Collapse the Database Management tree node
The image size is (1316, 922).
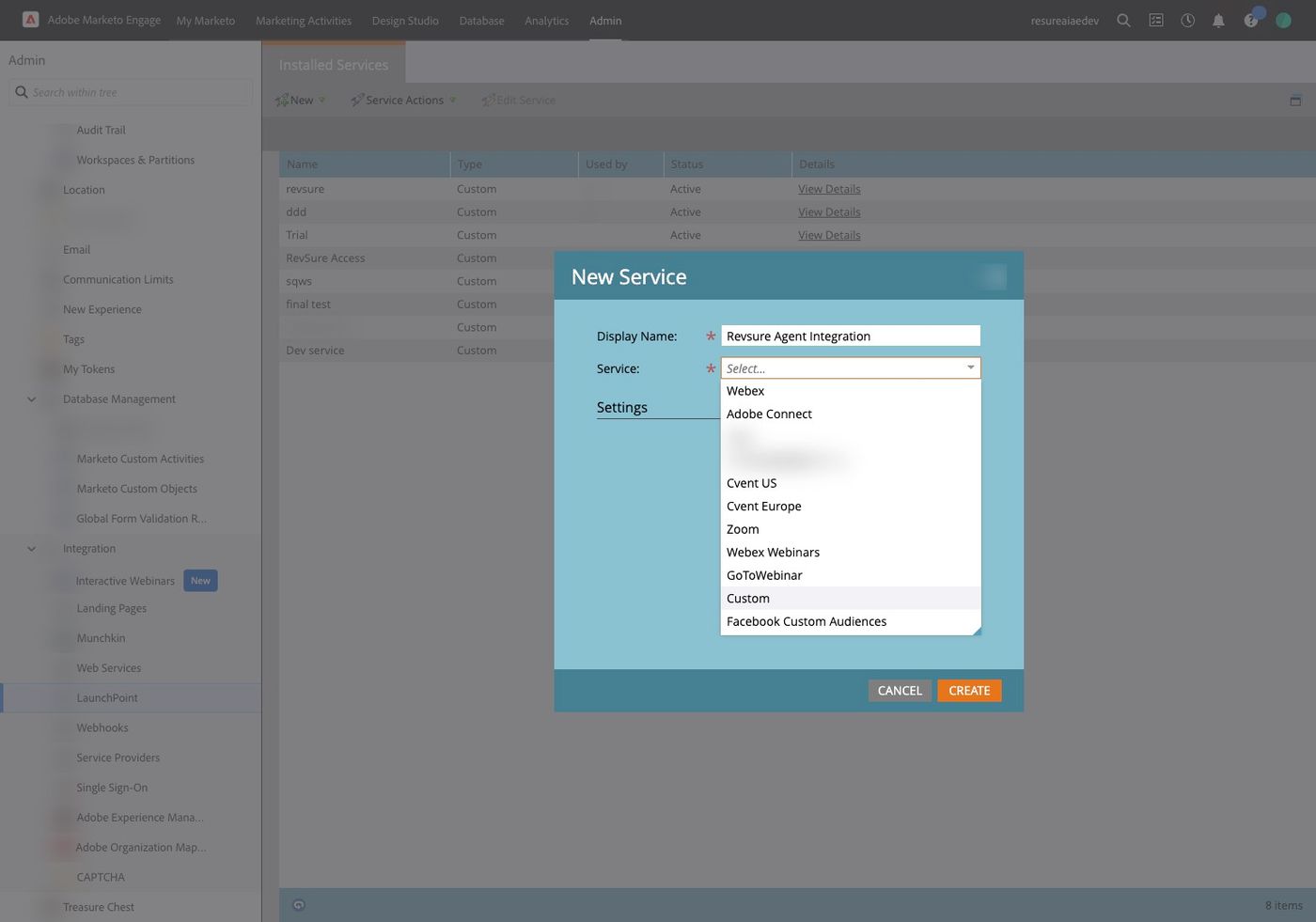click(x=31, y=399)
